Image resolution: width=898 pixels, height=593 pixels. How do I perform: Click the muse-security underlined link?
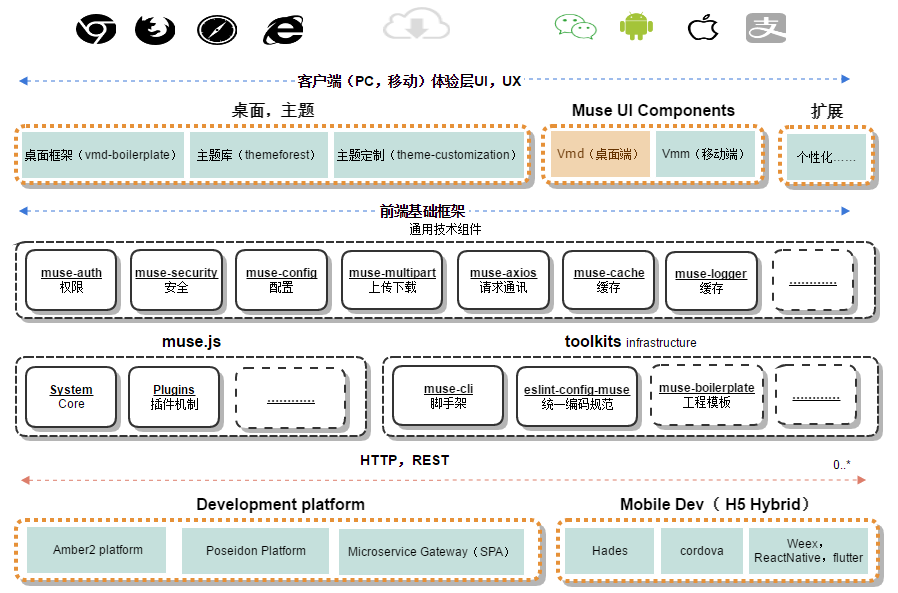point(176,273)
